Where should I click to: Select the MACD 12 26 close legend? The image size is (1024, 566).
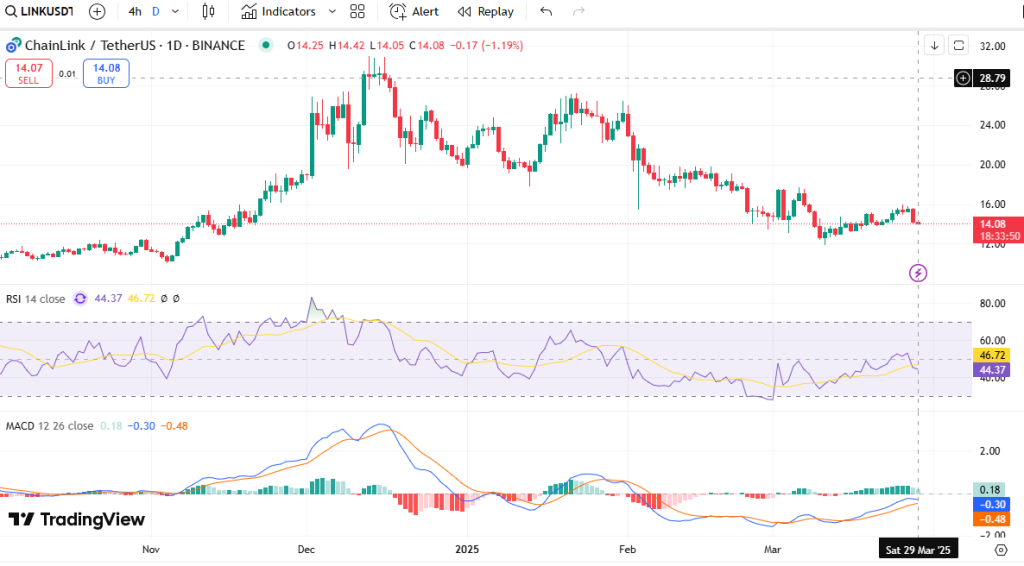pos(50,426)
